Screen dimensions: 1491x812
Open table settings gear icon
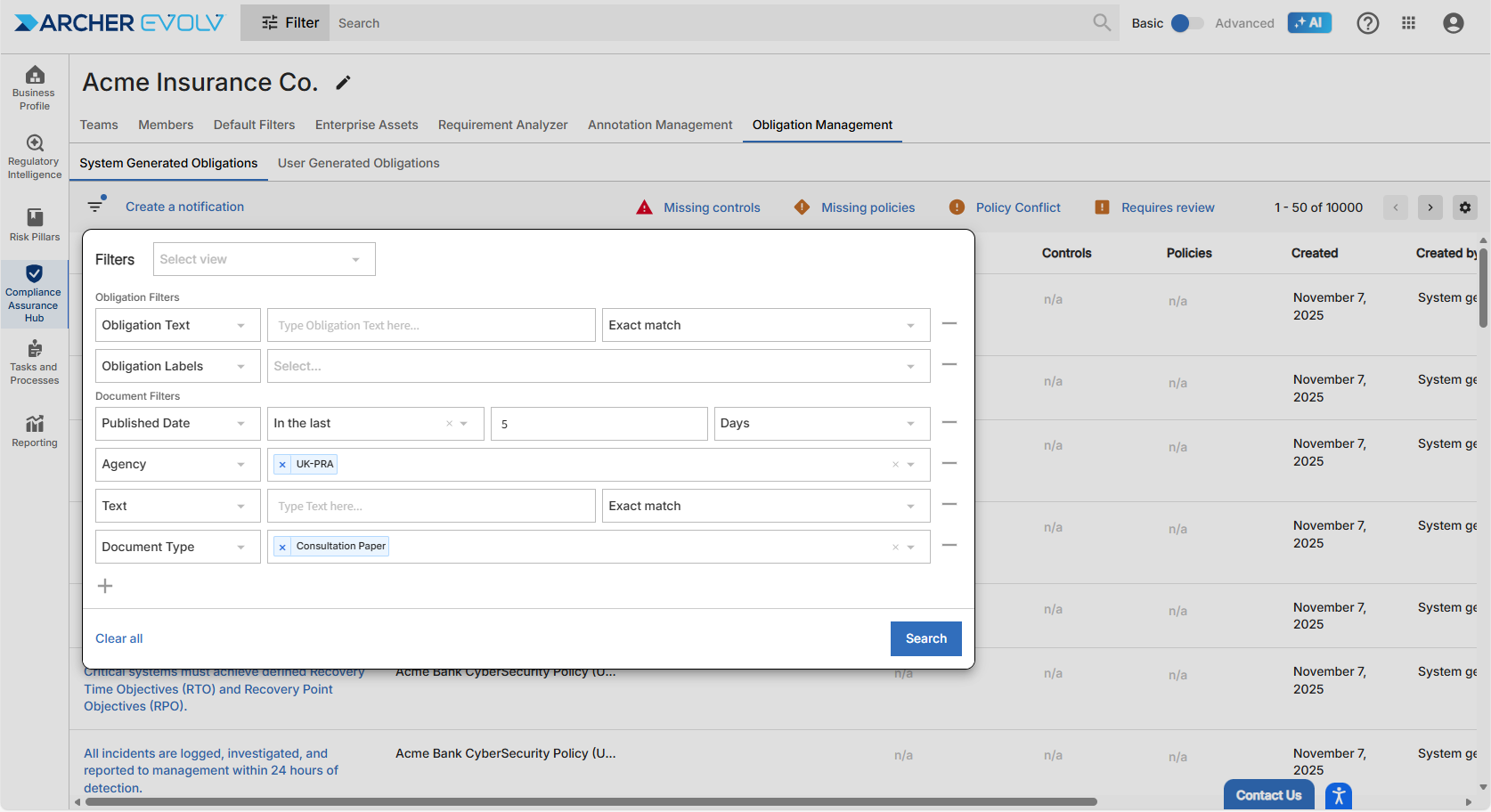[x=1464, y=207]
